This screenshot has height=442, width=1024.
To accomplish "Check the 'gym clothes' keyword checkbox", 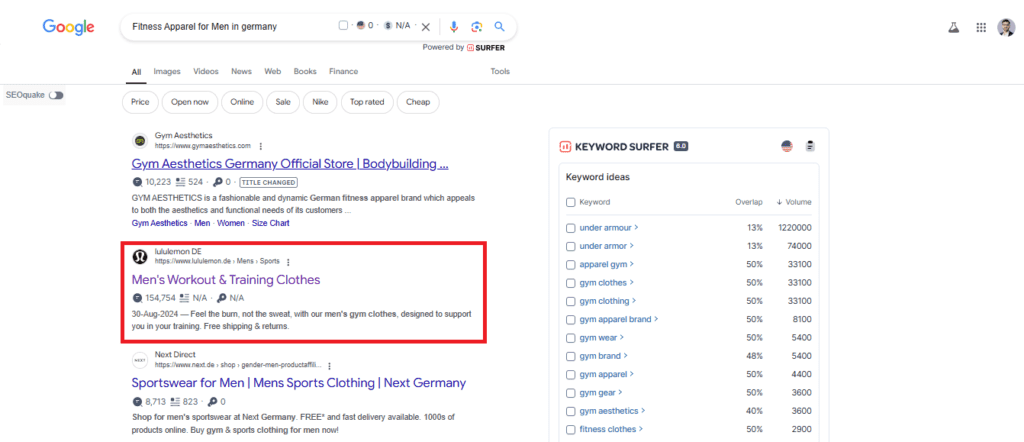I will tap(571, 282).
